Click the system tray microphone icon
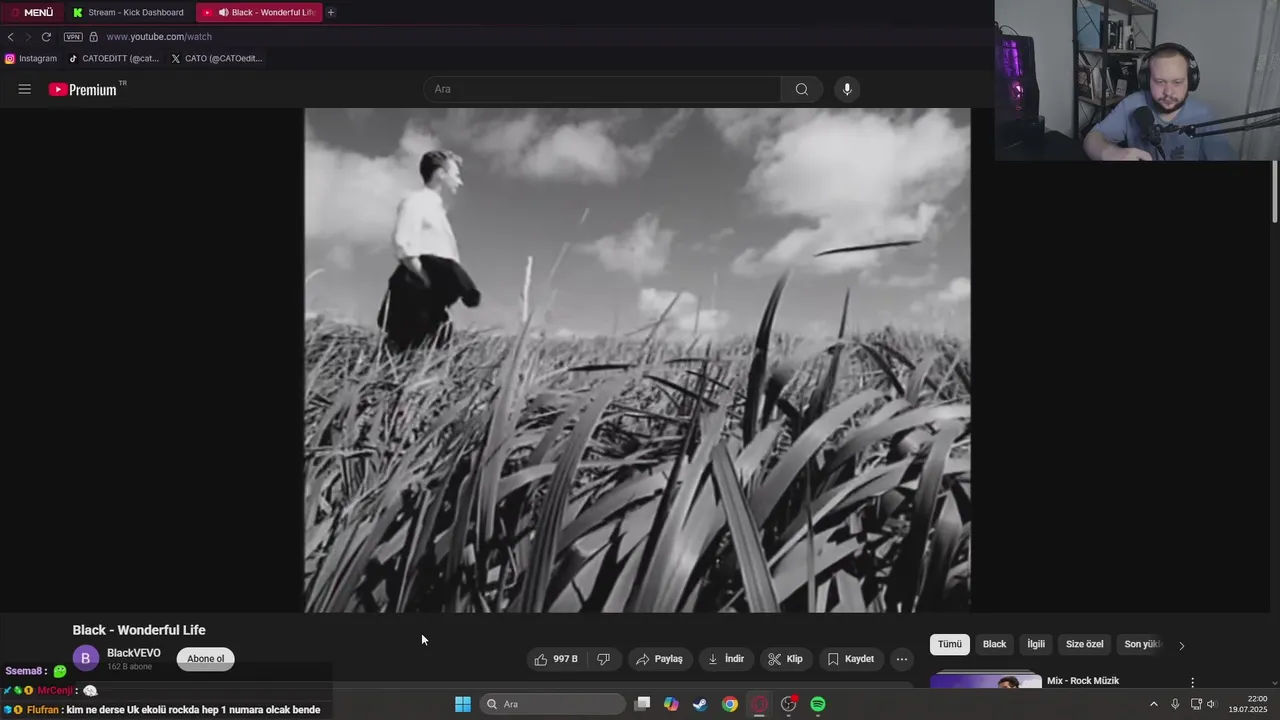1280x720 pixels. click(x=1175, y=704)
